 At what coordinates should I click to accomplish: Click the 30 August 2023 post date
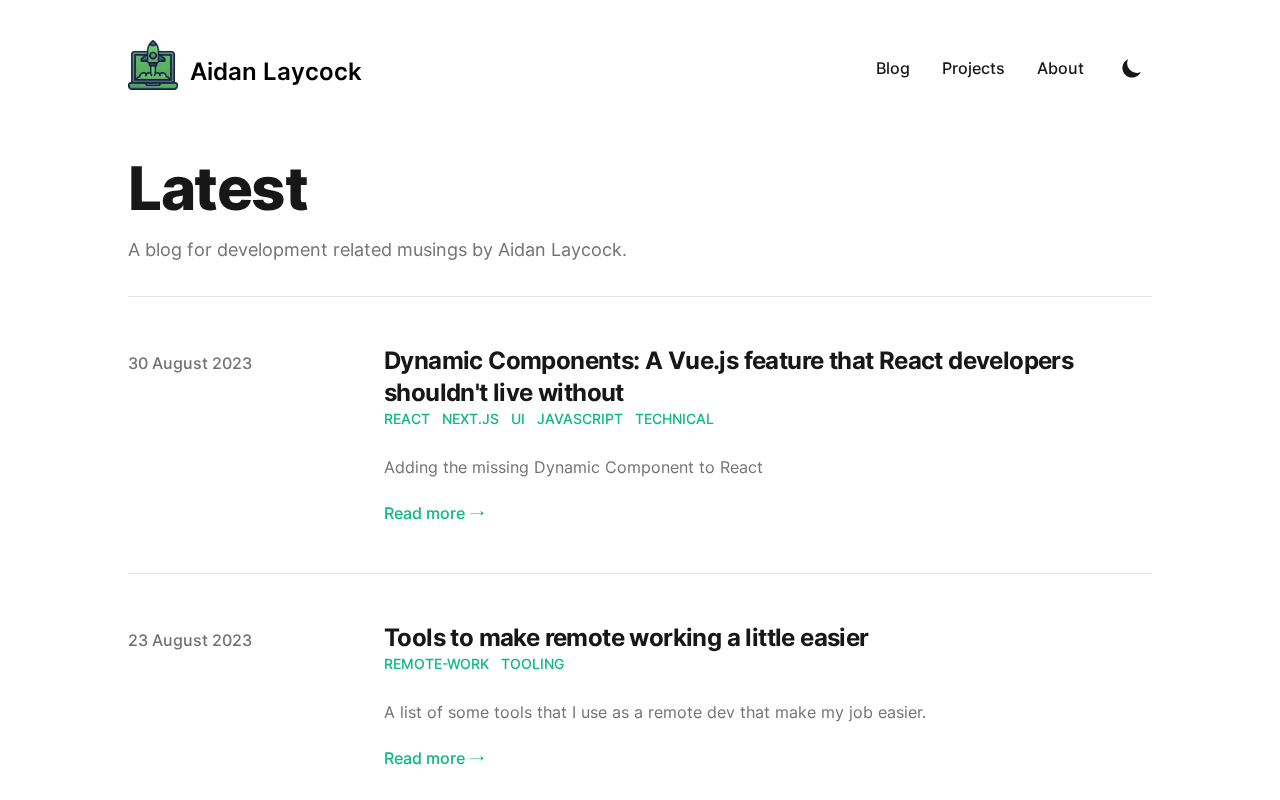coord(190,364)
